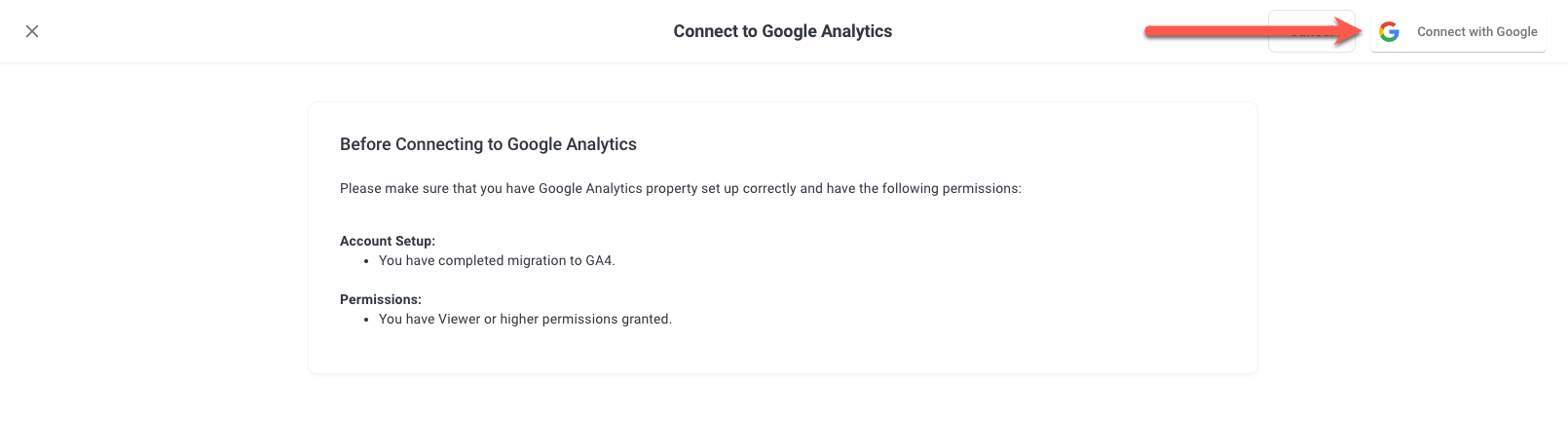Click the bullet before the Viewer permissions item
This screenshot has height=422, width=1568.
point(366,320)
